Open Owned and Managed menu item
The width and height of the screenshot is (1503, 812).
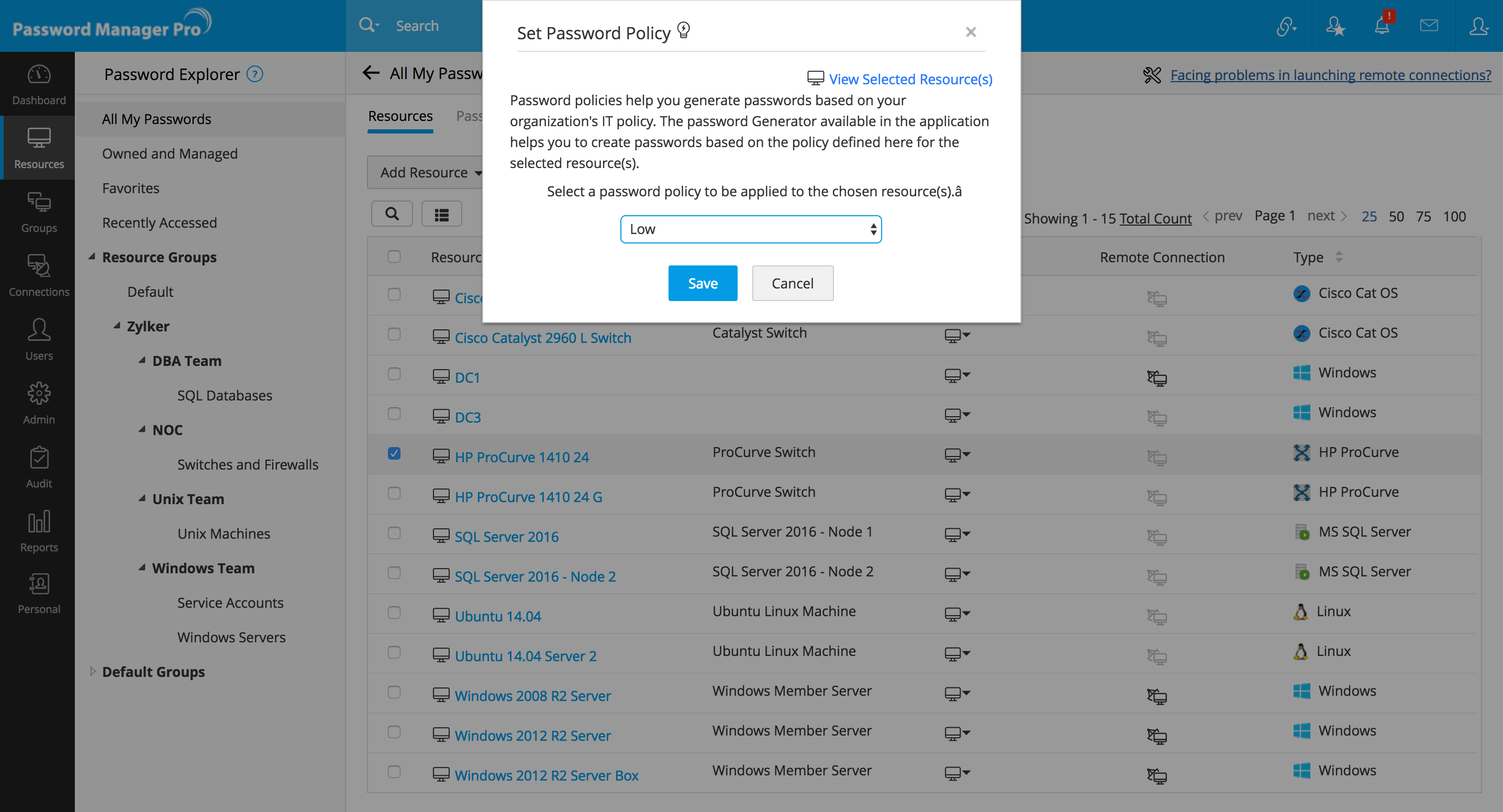click(170, 153)
